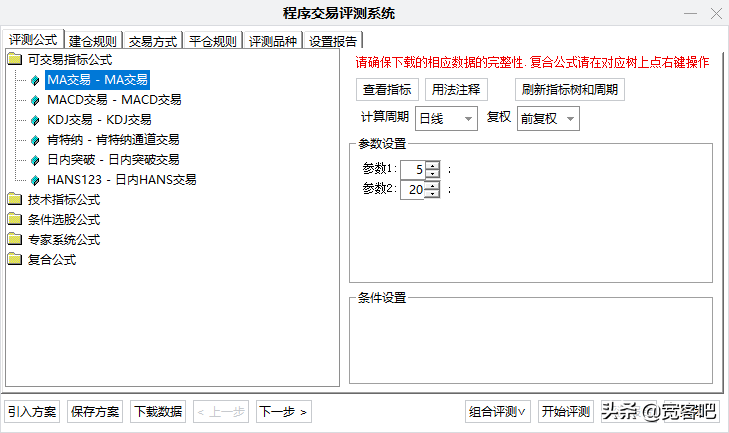Click the 参数2 input field
The width and height of the screenshot is (729, 433).
tap(412, 189)
